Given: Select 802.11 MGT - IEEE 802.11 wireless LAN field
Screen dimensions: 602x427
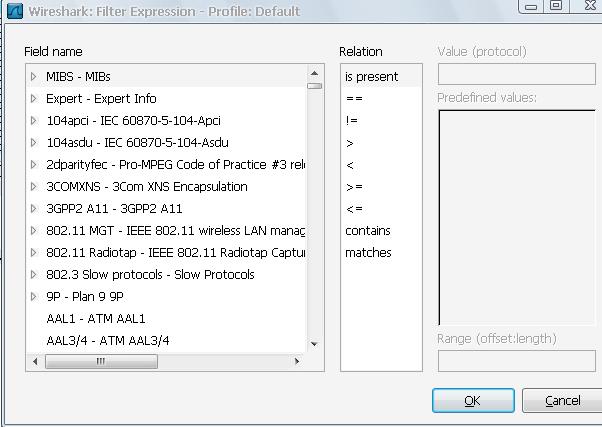Looking at the screenshot, I should click(x=175, y=230).
